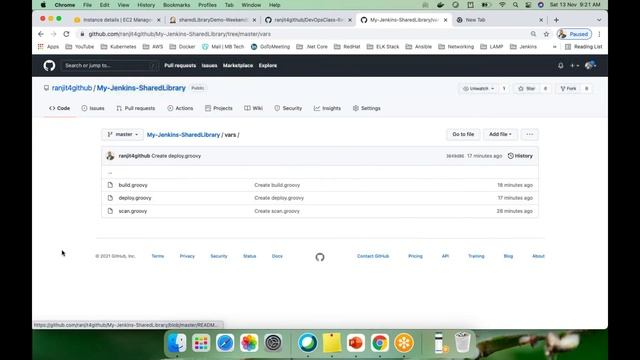Switch to the Instance details EC2 tab

[118, 20]
